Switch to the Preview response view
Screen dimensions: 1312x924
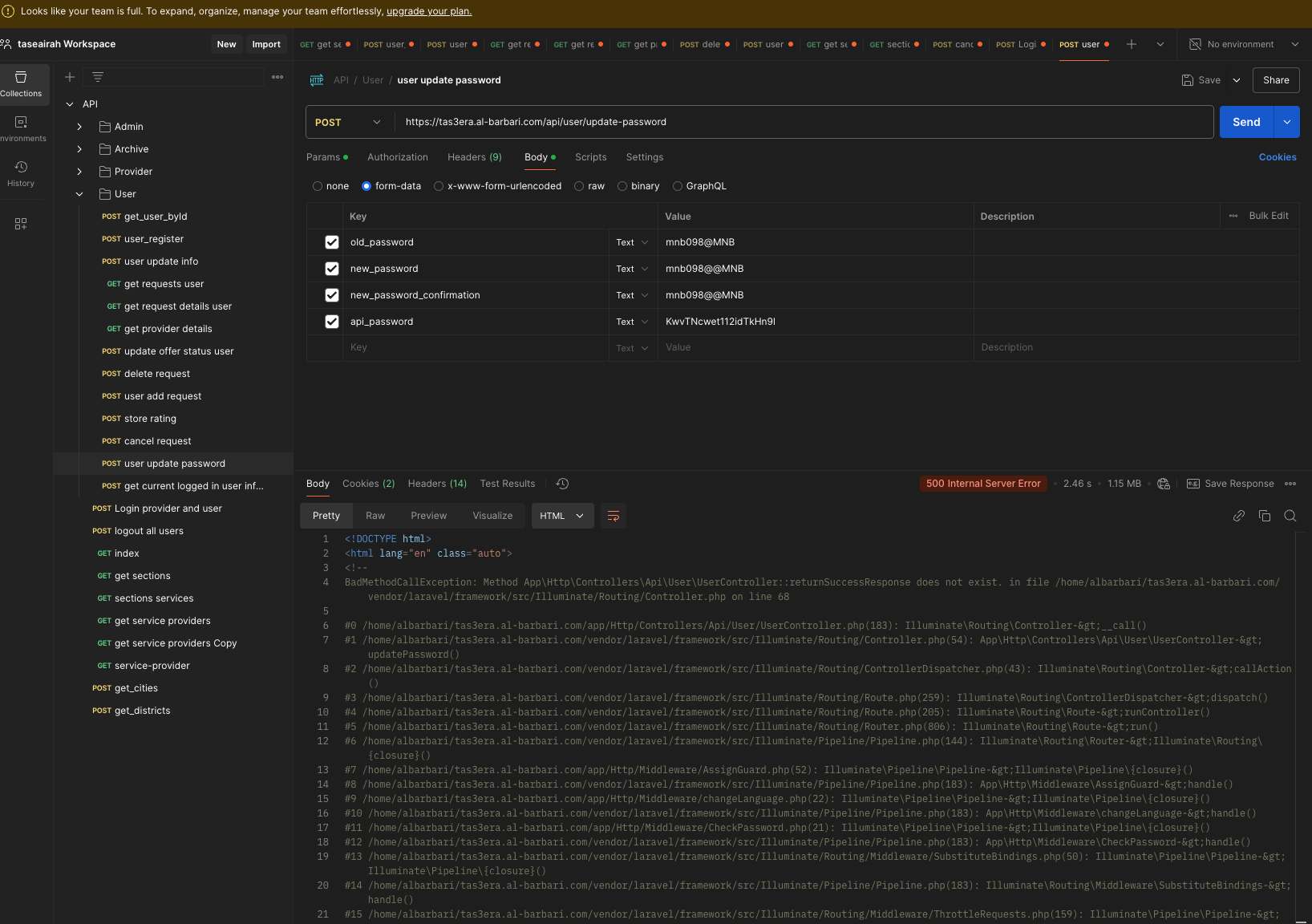pos(429,516)
